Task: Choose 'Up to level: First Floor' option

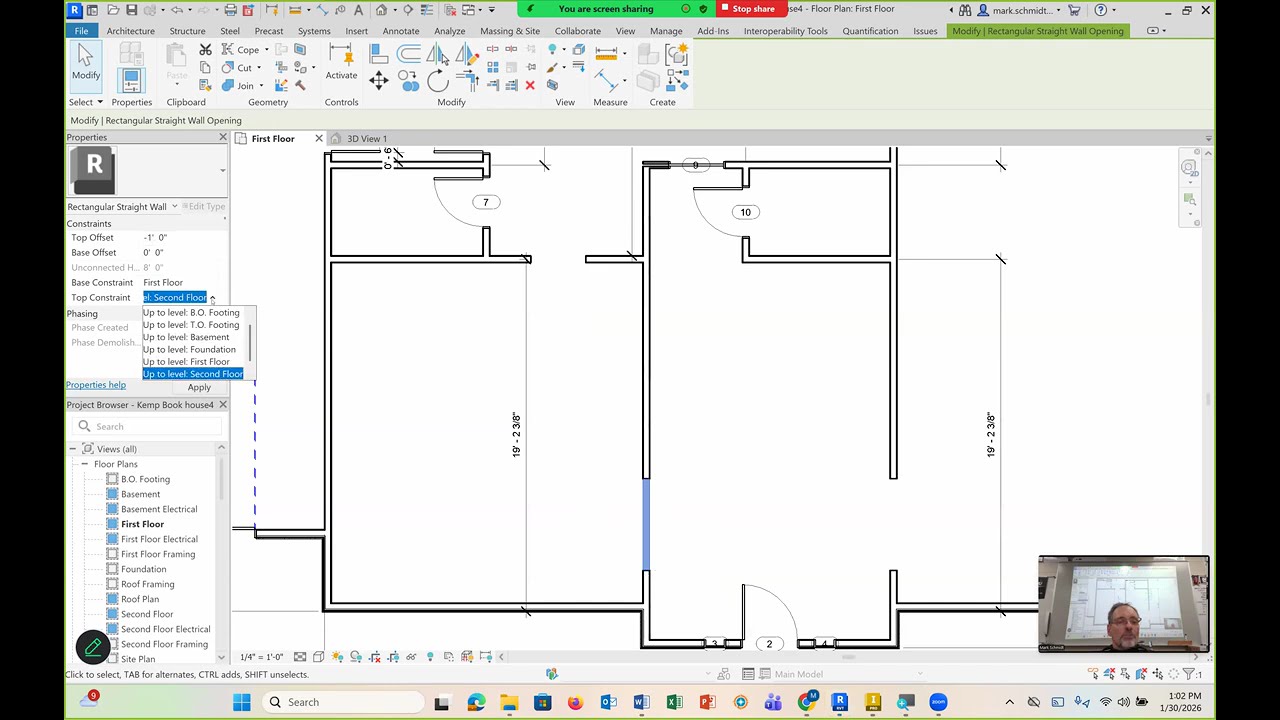Action: [x=186, y=362]
